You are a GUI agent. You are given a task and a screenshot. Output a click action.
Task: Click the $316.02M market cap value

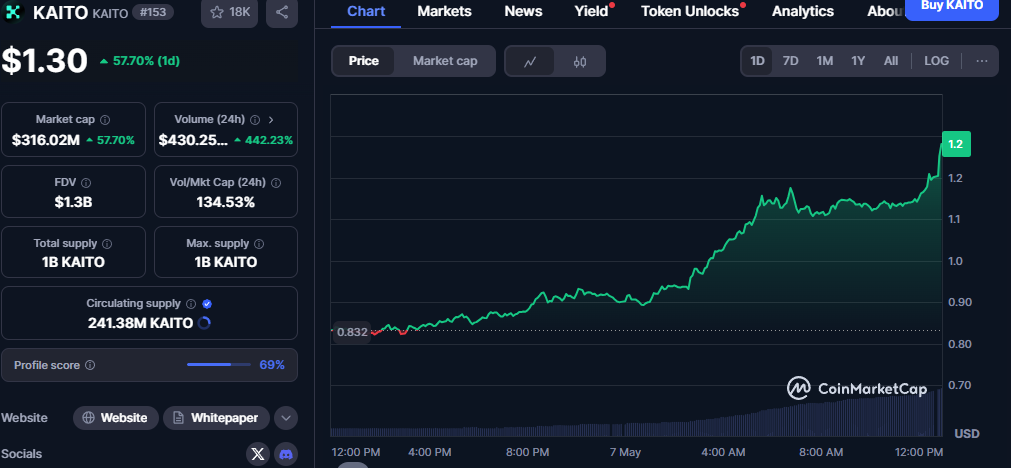click(x=46, y=140)
